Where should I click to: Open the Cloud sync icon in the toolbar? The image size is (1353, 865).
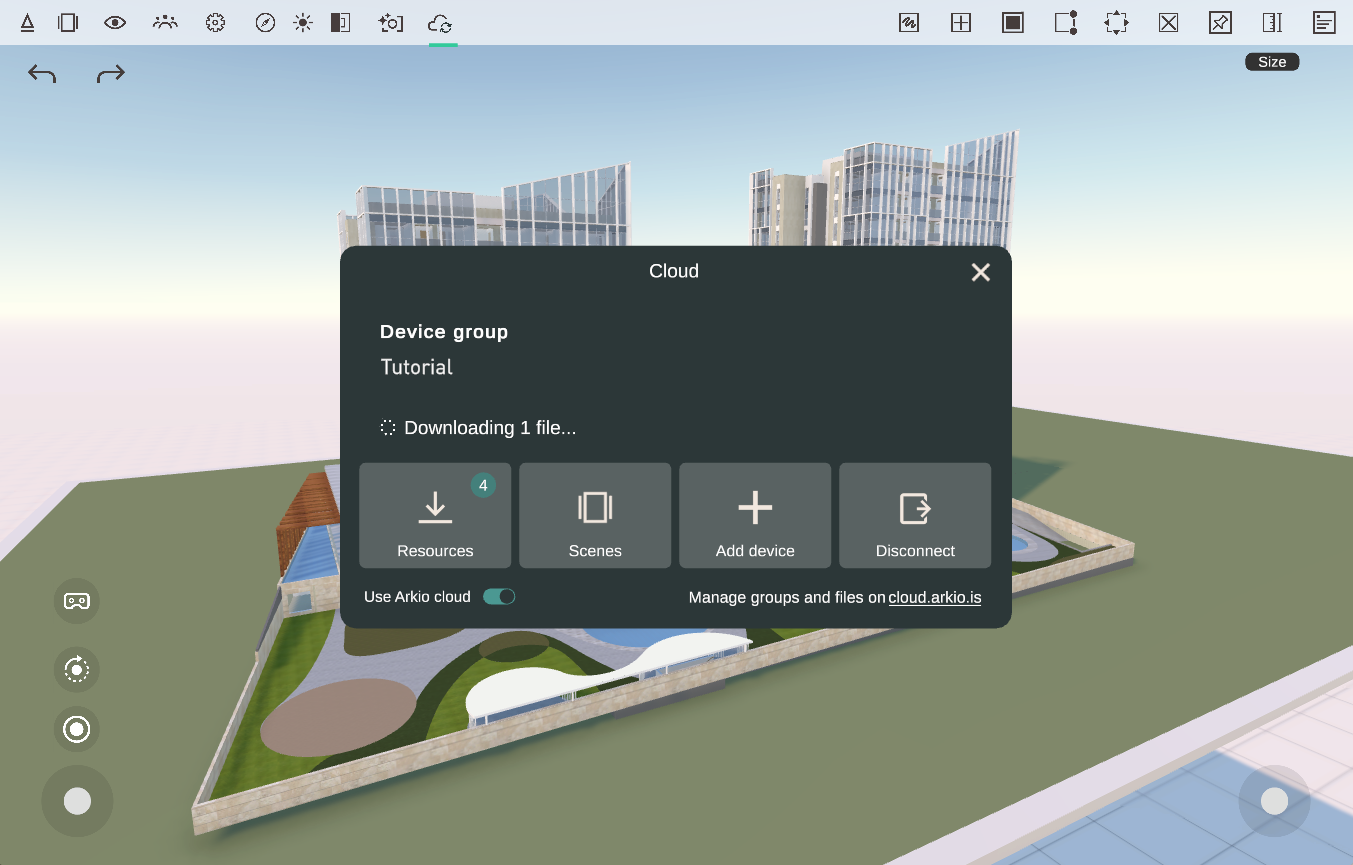point(440,23)
